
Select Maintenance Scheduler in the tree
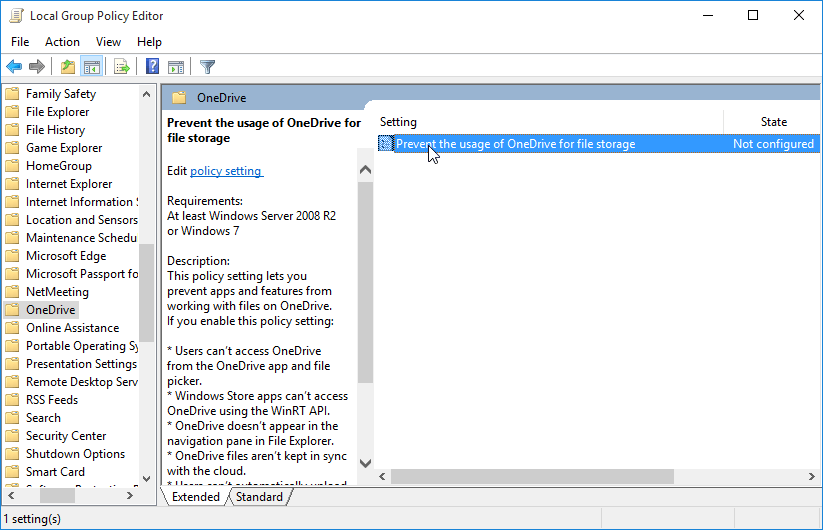tap(81, 238)
